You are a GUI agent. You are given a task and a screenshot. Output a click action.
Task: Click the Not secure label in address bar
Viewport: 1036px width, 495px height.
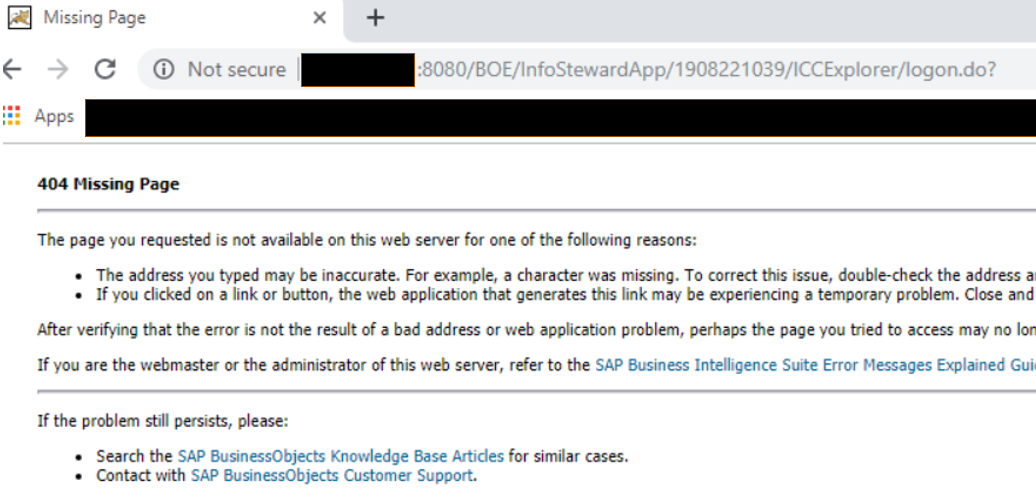click(x=237, y=69)
